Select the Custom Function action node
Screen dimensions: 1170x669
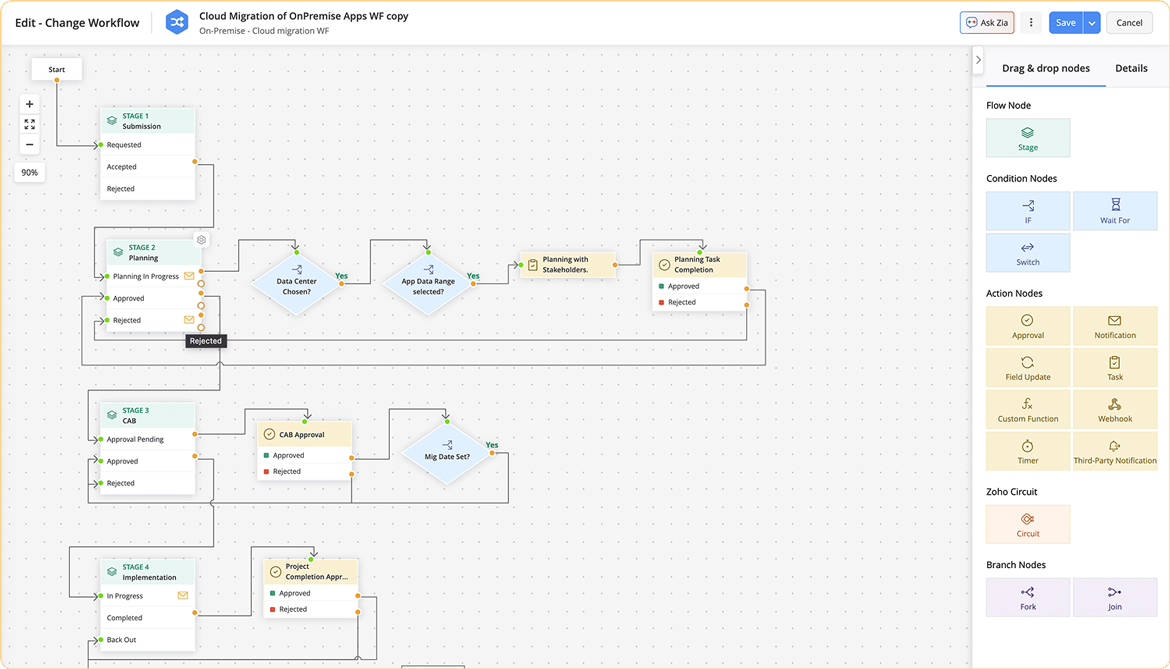[1027, 408]
